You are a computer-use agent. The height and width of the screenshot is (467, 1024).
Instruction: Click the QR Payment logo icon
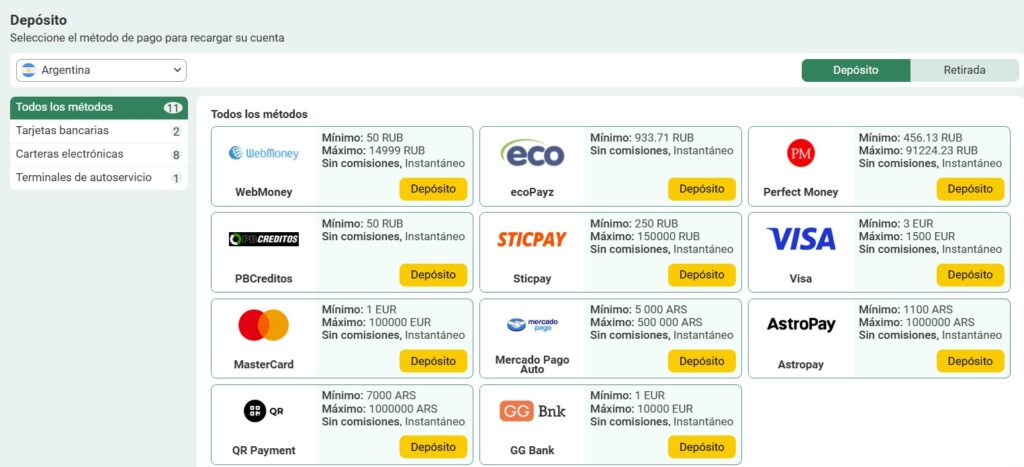click(x=264, y=411)
